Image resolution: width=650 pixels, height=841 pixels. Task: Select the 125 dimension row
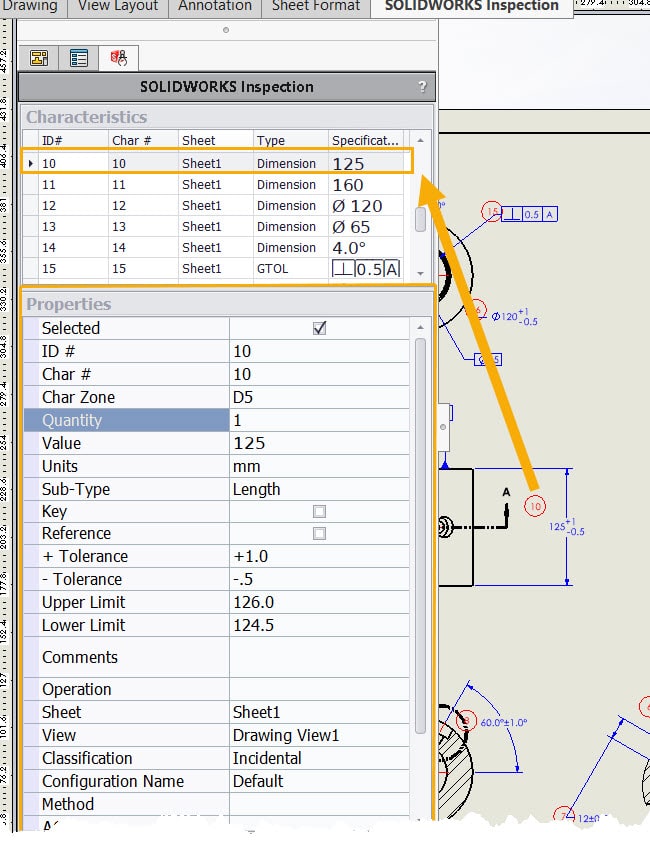pyautogui.click(x=213, y=164)
